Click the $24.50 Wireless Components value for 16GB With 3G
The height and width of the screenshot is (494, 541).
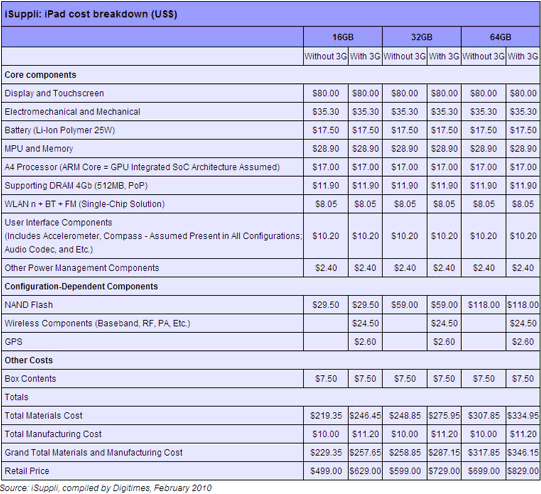pos(365,323)
